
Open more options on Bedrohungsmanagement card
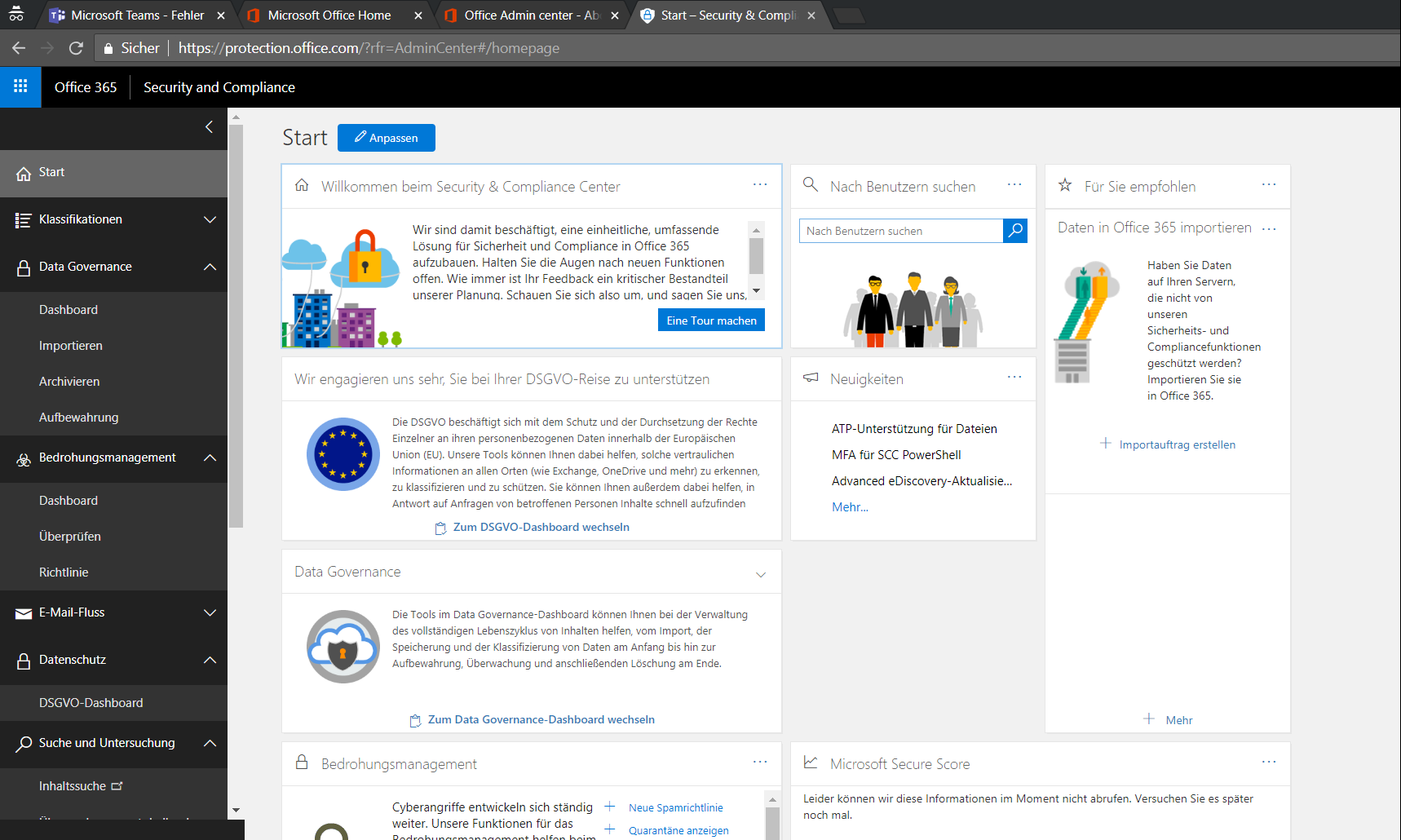(x=760, y=763)
